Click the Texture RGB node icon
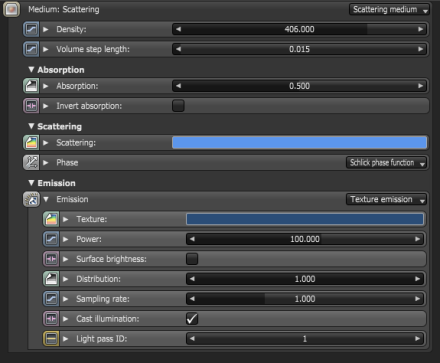The height and width of the screenshot is (363, 440). click(51, 219)
